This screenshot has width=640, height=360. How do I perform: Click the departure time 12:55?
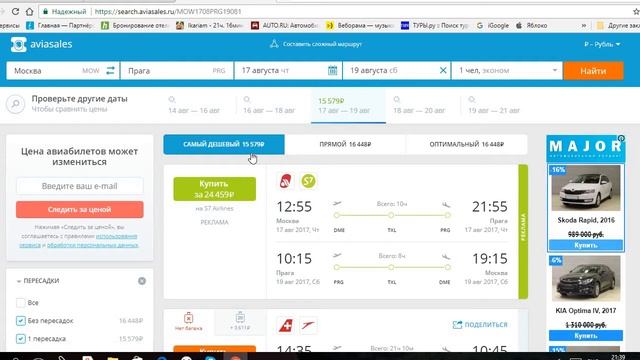294,207
